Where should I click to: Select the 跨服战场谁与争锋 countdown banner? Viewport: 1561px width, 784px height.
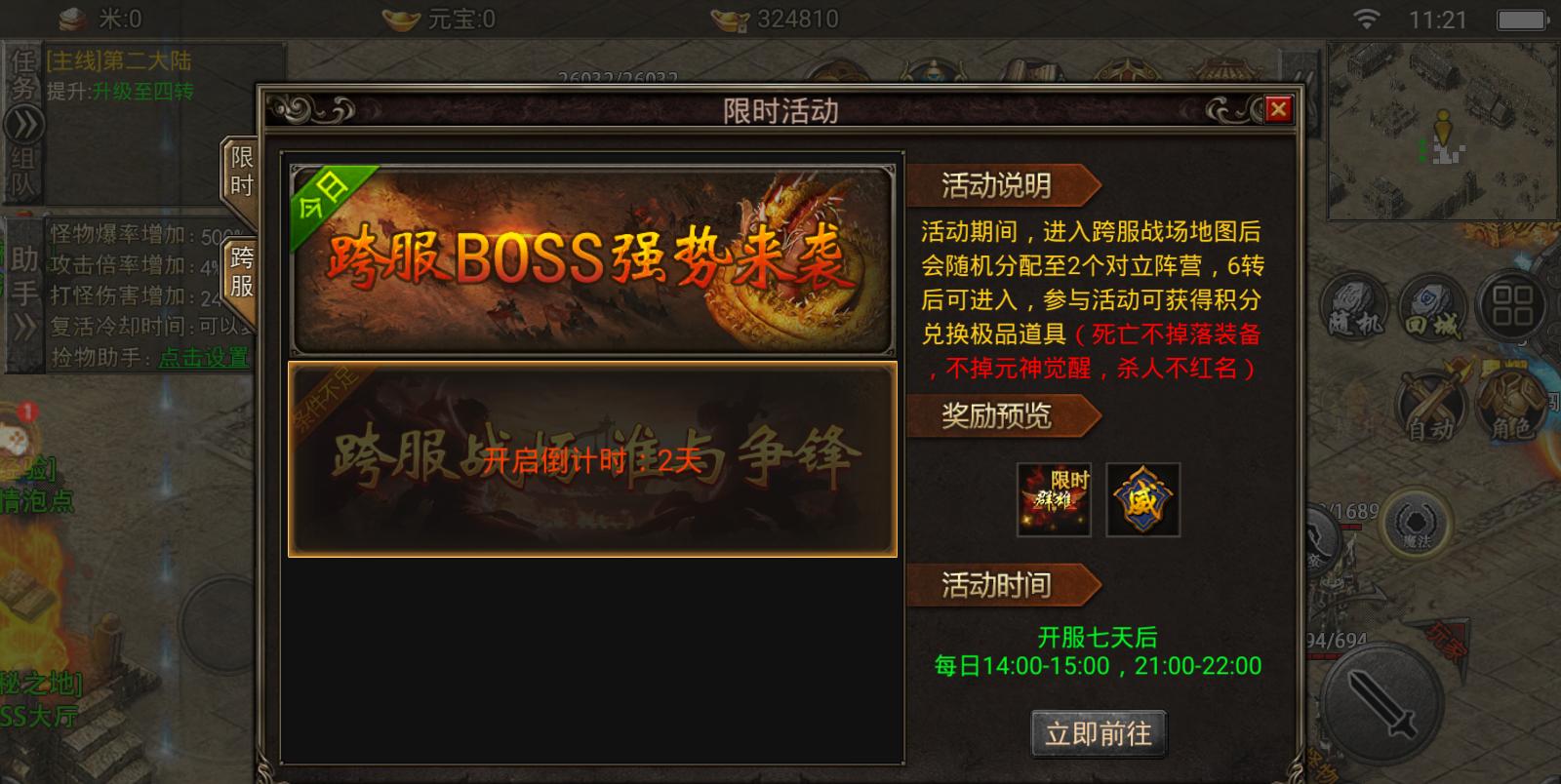point(592,459)
